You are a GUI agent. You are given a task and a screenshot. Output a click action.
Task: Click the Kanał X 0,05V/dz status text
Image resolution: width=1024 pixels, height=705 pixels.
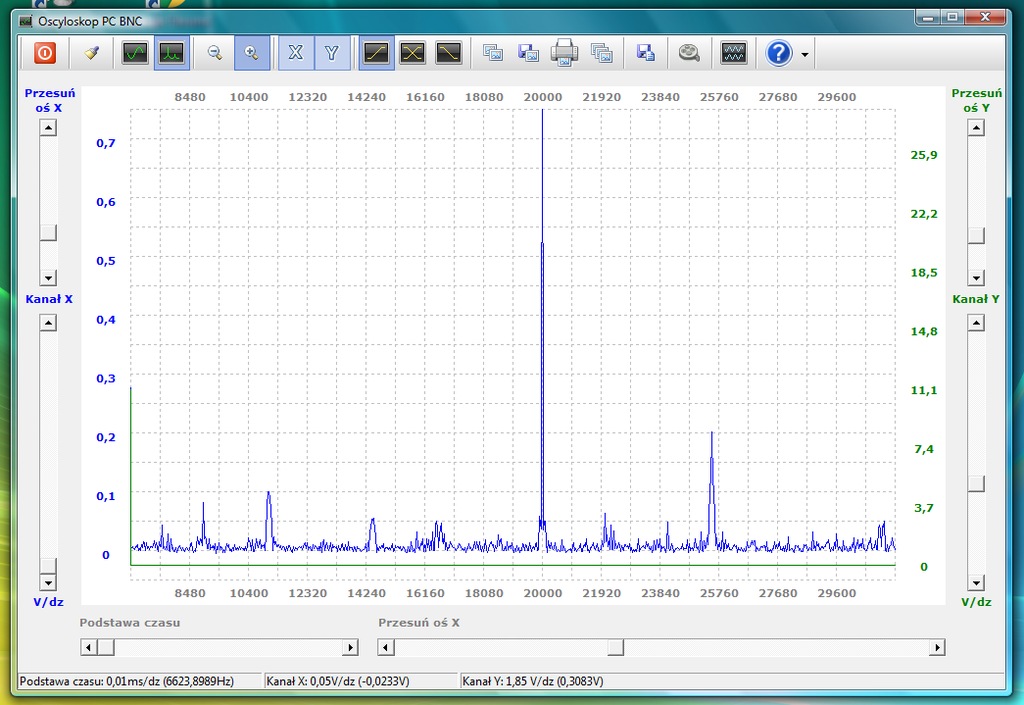point(338,682)
